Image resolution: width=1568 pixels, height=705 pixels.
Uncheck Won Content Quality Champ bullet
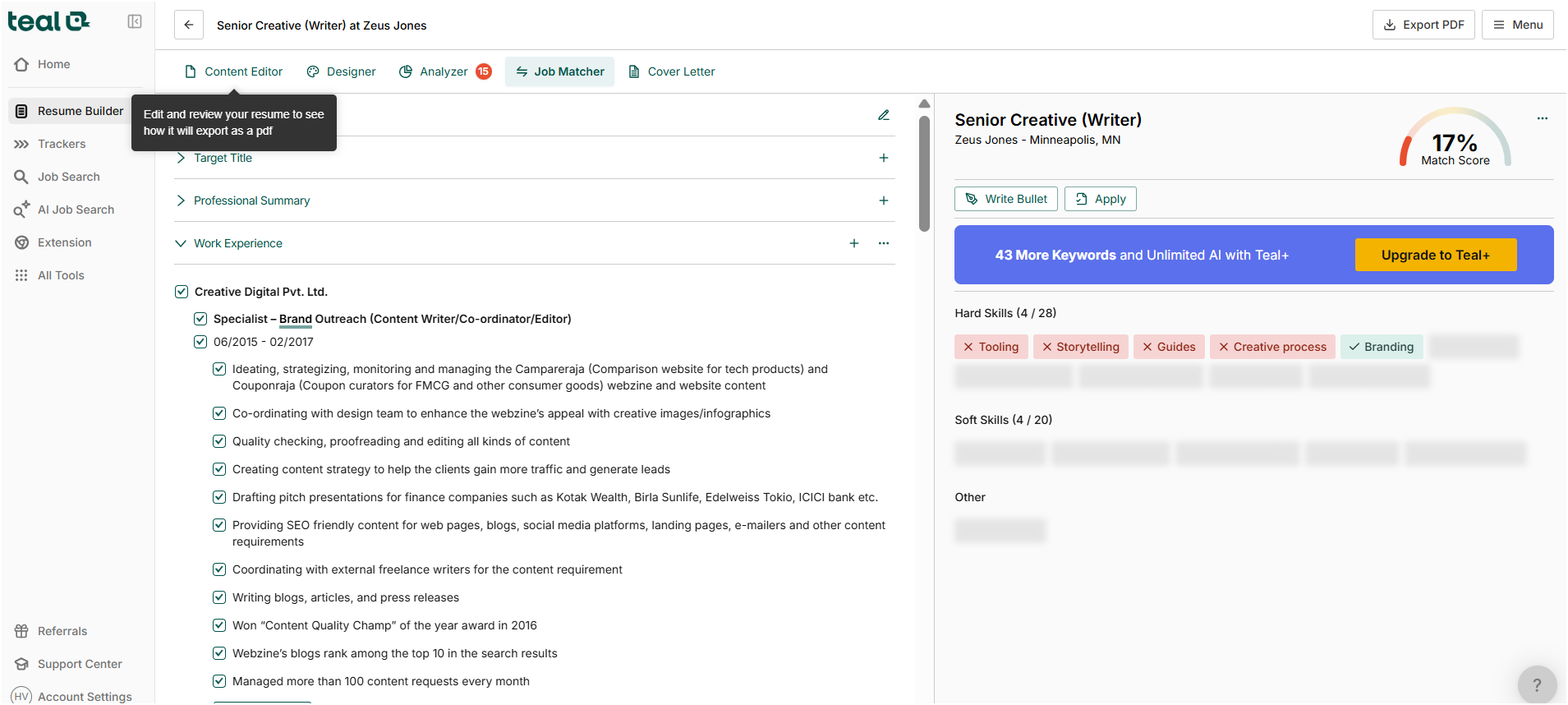pyautogui.click(x=219, y=625)
